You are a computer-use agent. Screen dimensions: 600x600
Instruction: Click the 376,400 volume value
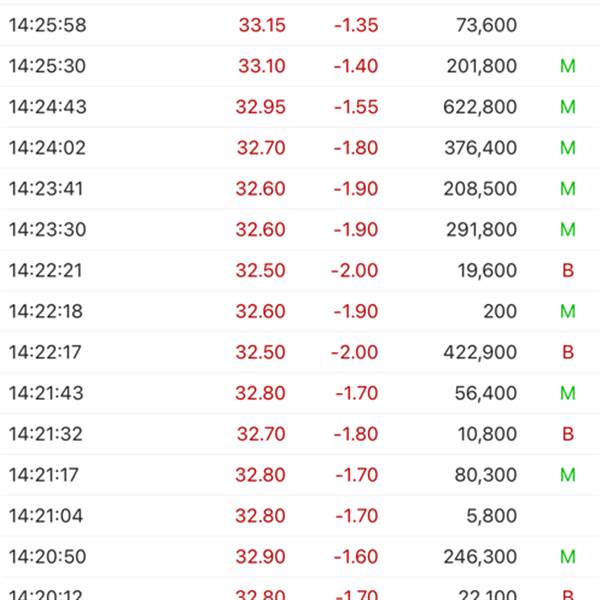(x=481, y=148)
